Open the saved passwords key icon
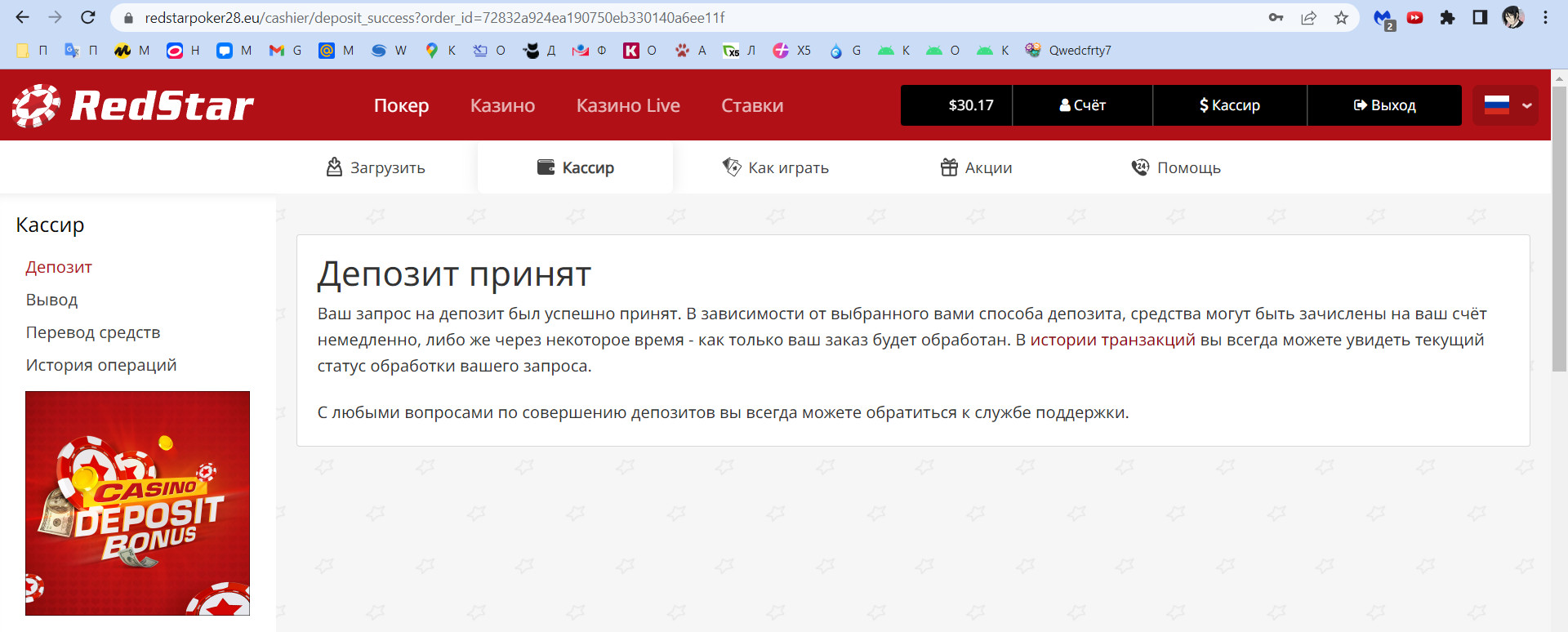Image resolution: width=1568 pixels, height=632 pixels. pyautogui.click(x=1276, y=17)
